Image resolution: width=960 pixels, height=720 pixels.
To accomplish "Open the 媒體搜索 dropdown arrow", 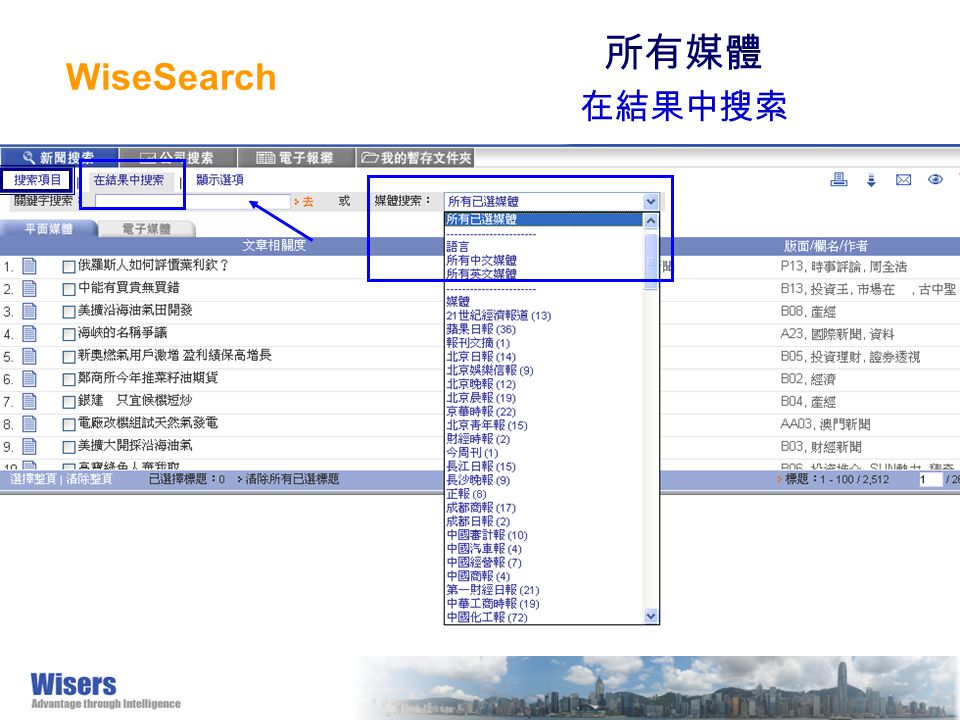I will (x=651, y=201).
